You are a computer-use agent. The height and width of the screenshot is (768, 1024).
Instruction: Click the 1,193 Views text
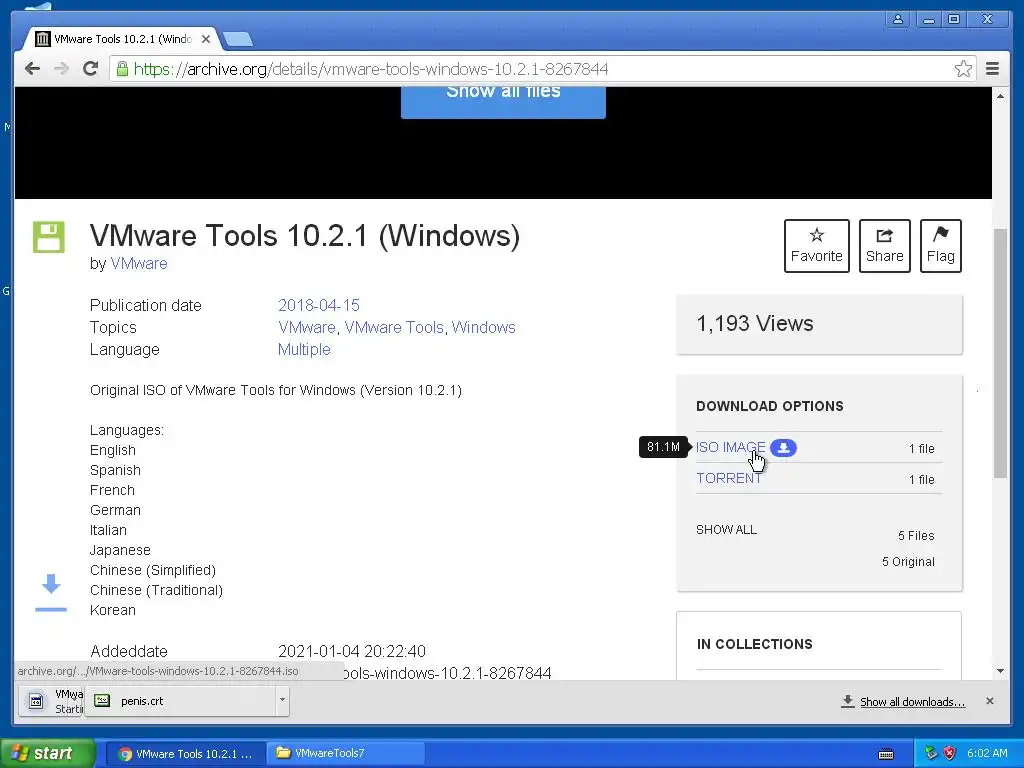754,323
